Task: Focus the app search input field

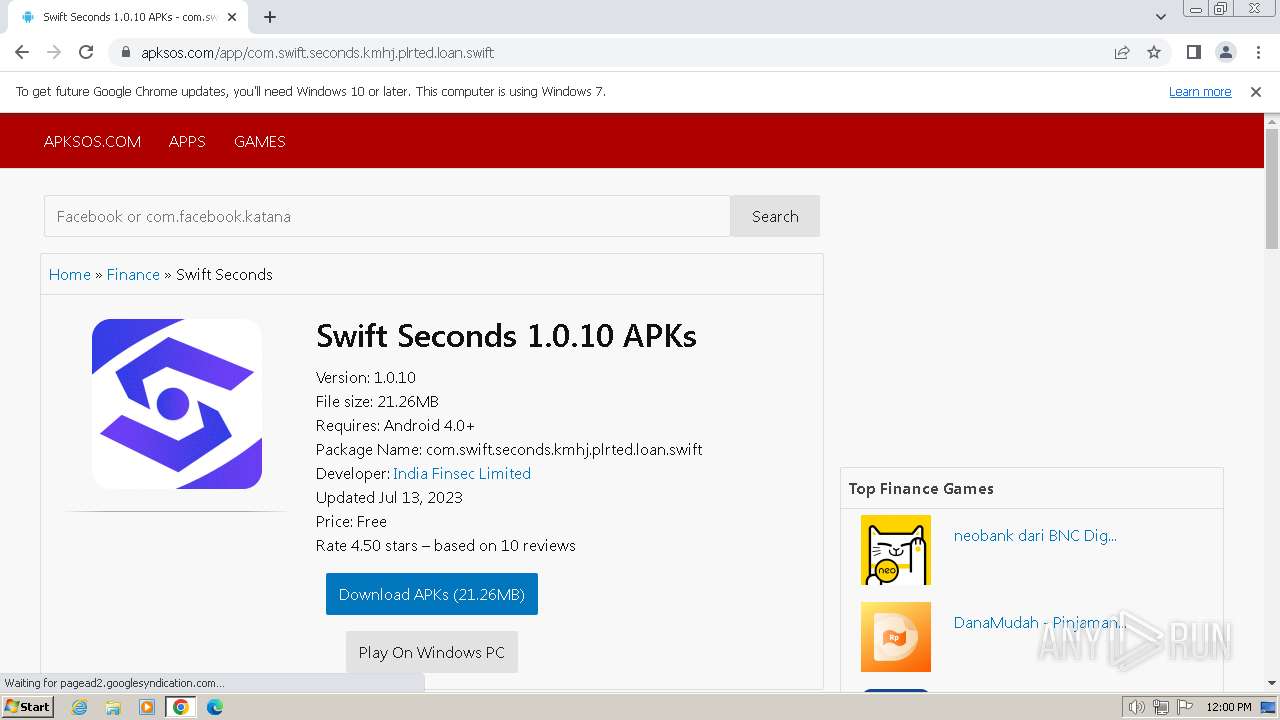Action: click(x=387, y=216)
